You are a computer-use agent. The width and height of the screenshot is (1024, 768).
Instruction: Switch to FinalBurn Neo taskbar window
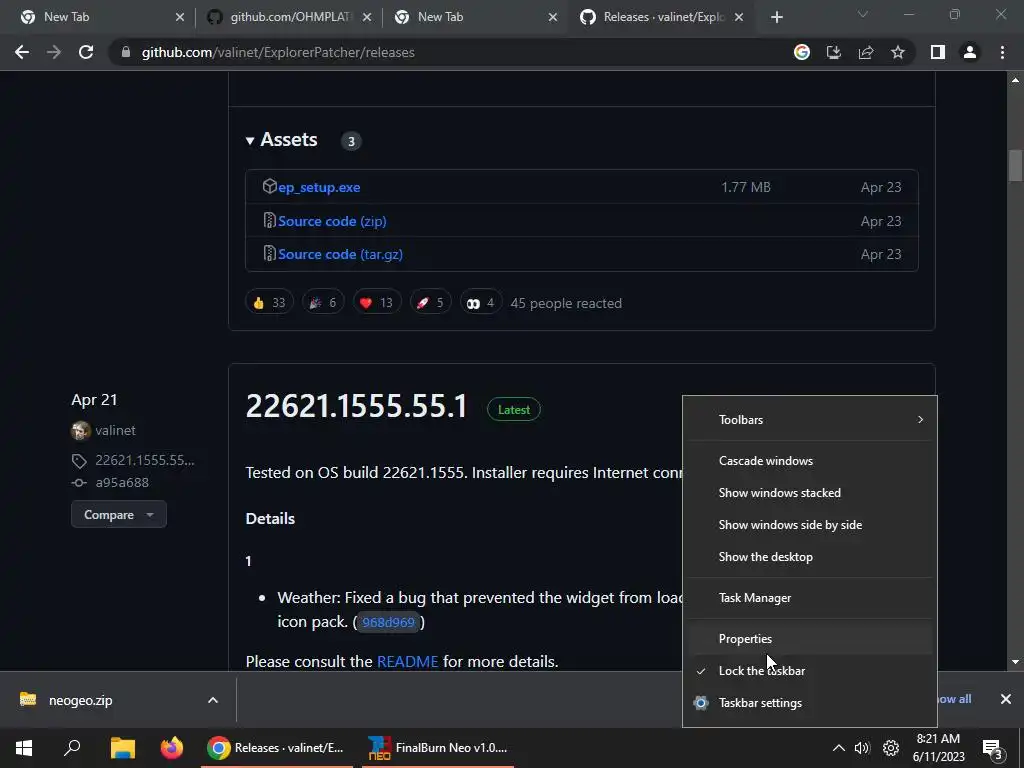[x=437, y=748]
